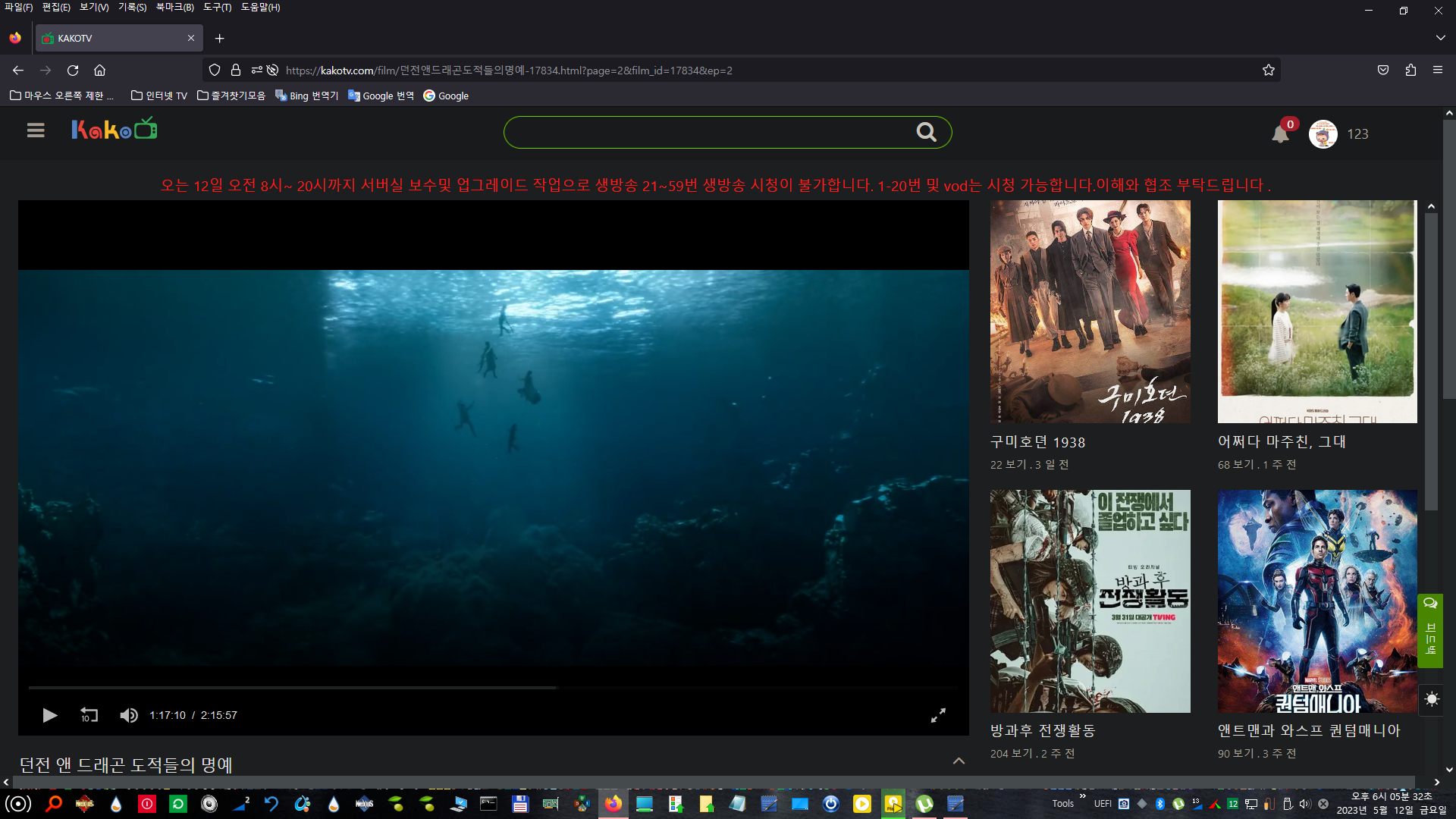Expand the list all tabs dropdown
This screenshot has width=1456, height=819.
click(x=1440, y=38)
